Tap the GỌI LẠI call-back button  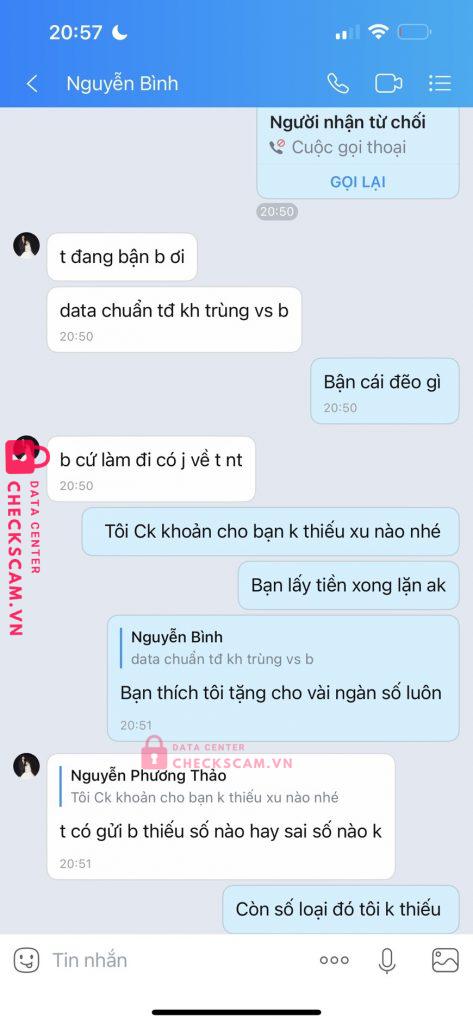pyautogui.click(x=357, y=182)
